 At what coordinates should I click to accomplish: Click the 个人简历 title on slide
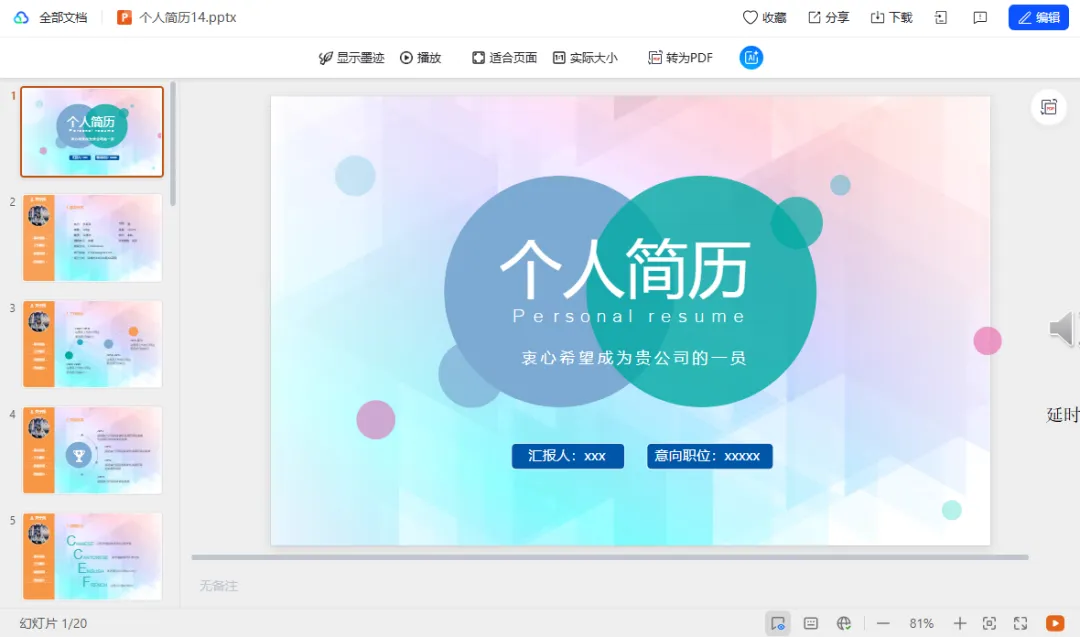[625, 269]
